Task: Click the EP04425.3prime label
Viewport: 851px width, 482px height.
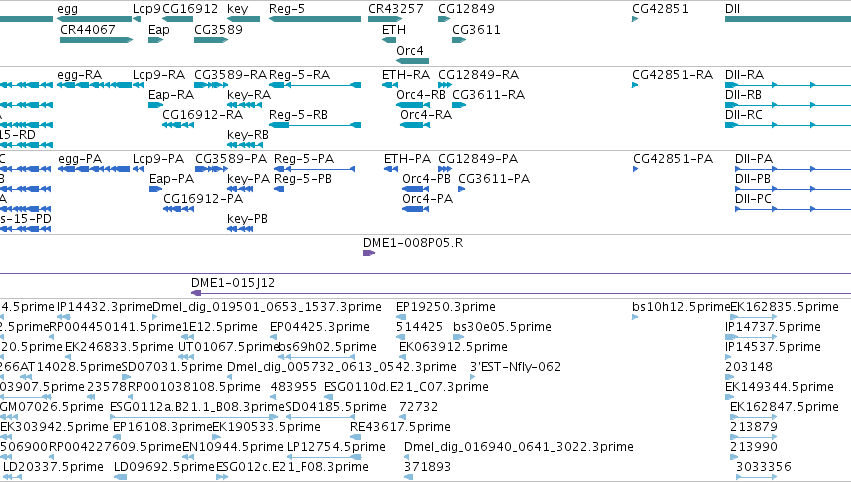Action: pyautogui.click(x=320, y=327)
